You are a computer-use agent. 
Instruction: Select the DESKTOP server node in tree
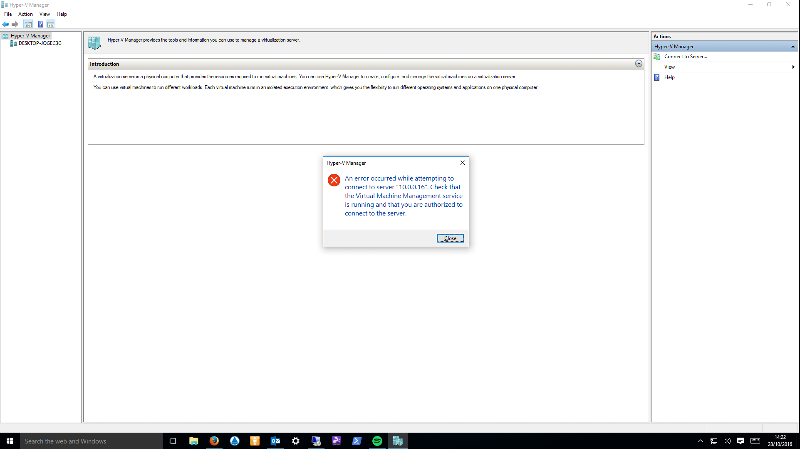coord(39,43)
